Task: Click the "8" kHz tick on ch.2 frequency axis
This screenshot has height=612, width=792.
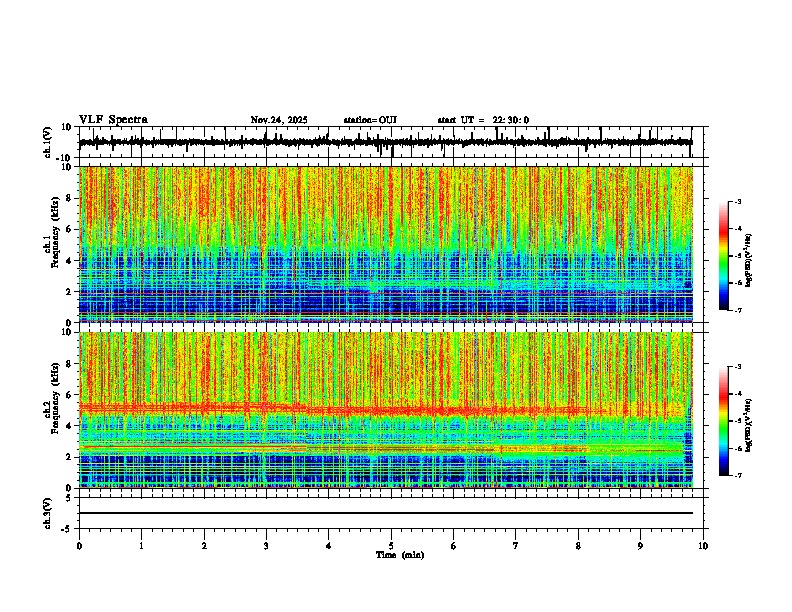Action: 70,364
